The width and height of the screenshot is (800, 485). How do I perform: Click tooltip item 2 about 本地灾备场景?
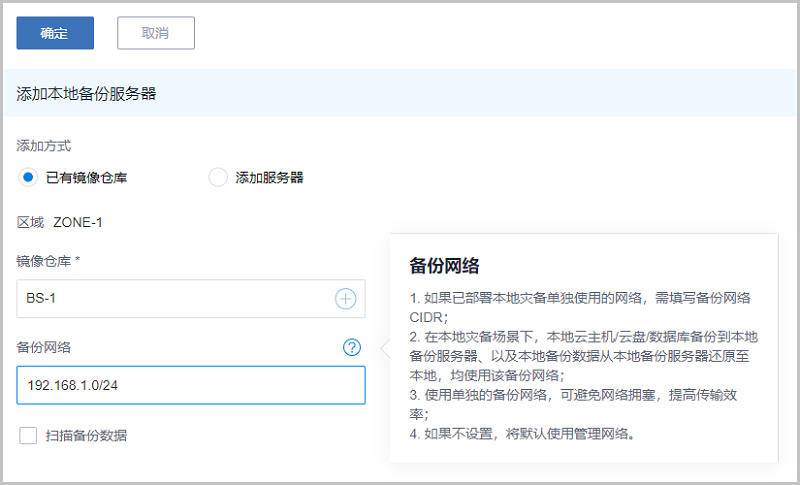click(580, 355)
